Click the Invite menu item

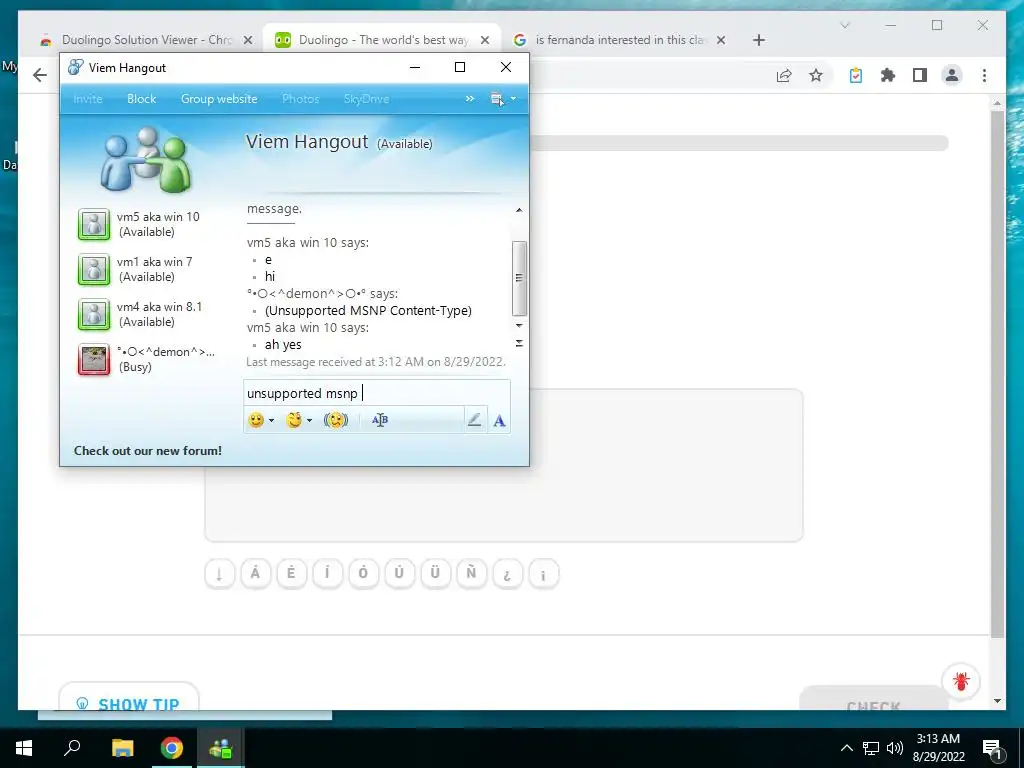[88, 99]
